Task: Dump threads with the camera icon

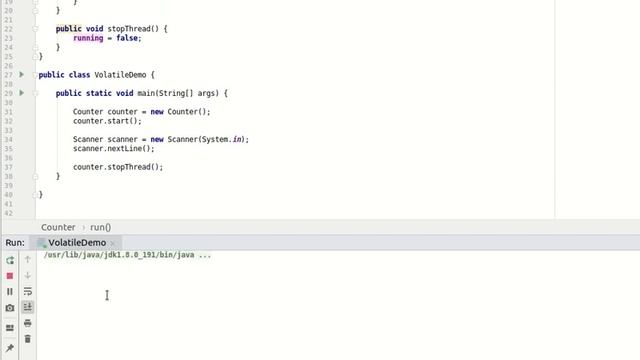Action: 10,308
